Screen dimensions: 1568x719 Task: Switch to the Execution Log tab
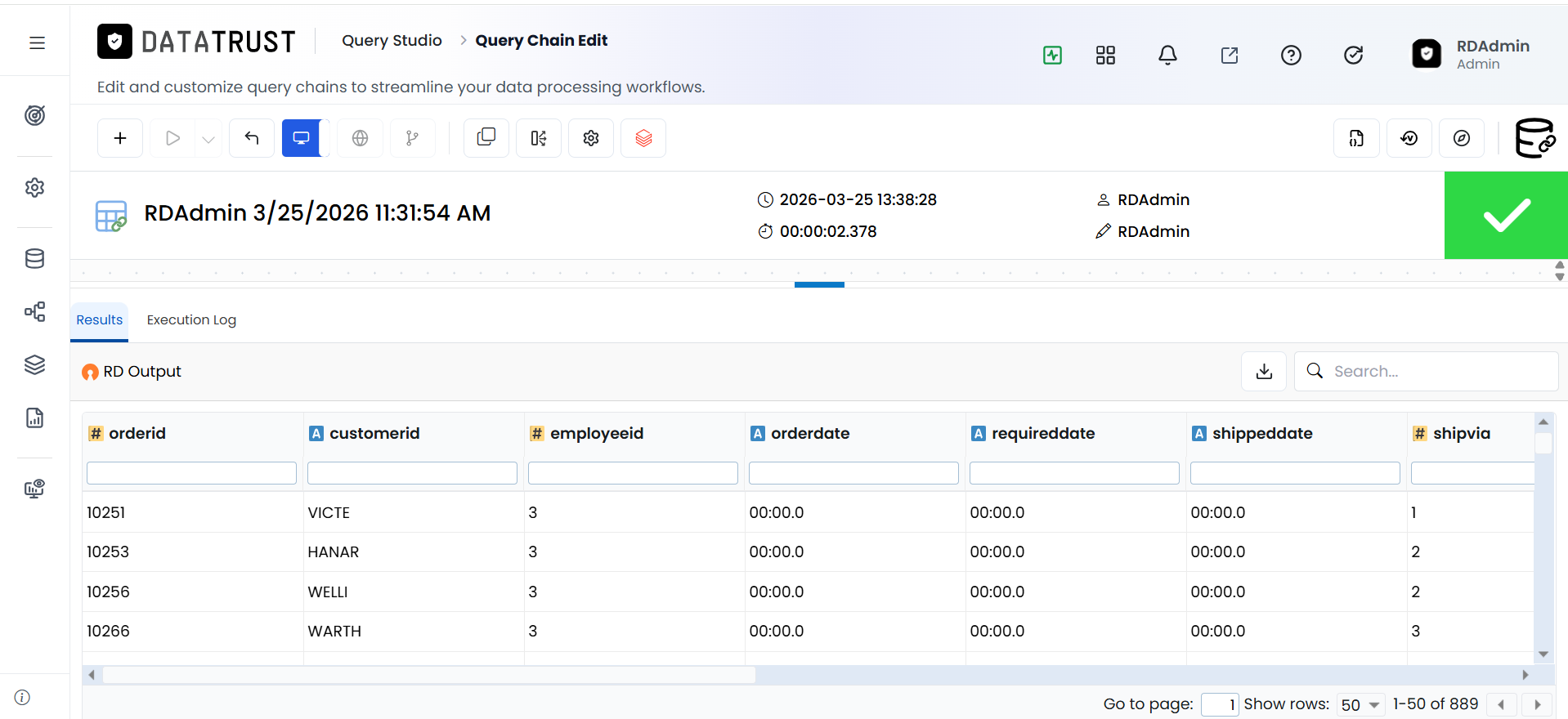click(x=191, y=319)
